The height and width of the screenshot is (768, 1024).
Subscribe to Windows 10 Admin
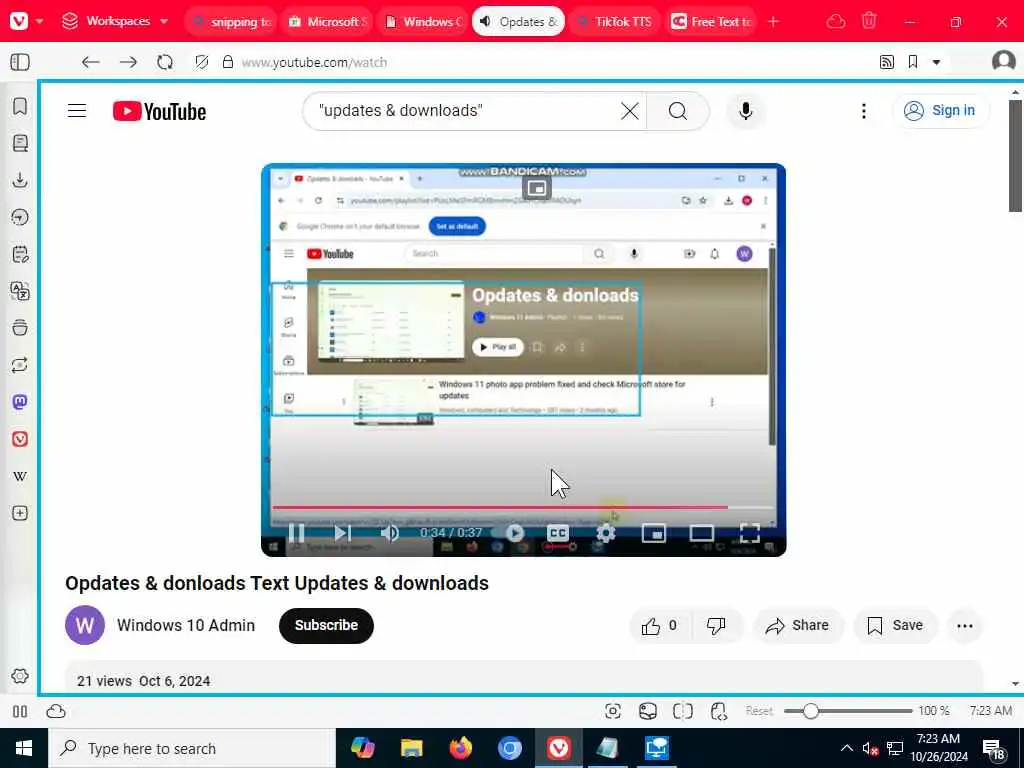[x=327, y=626]
